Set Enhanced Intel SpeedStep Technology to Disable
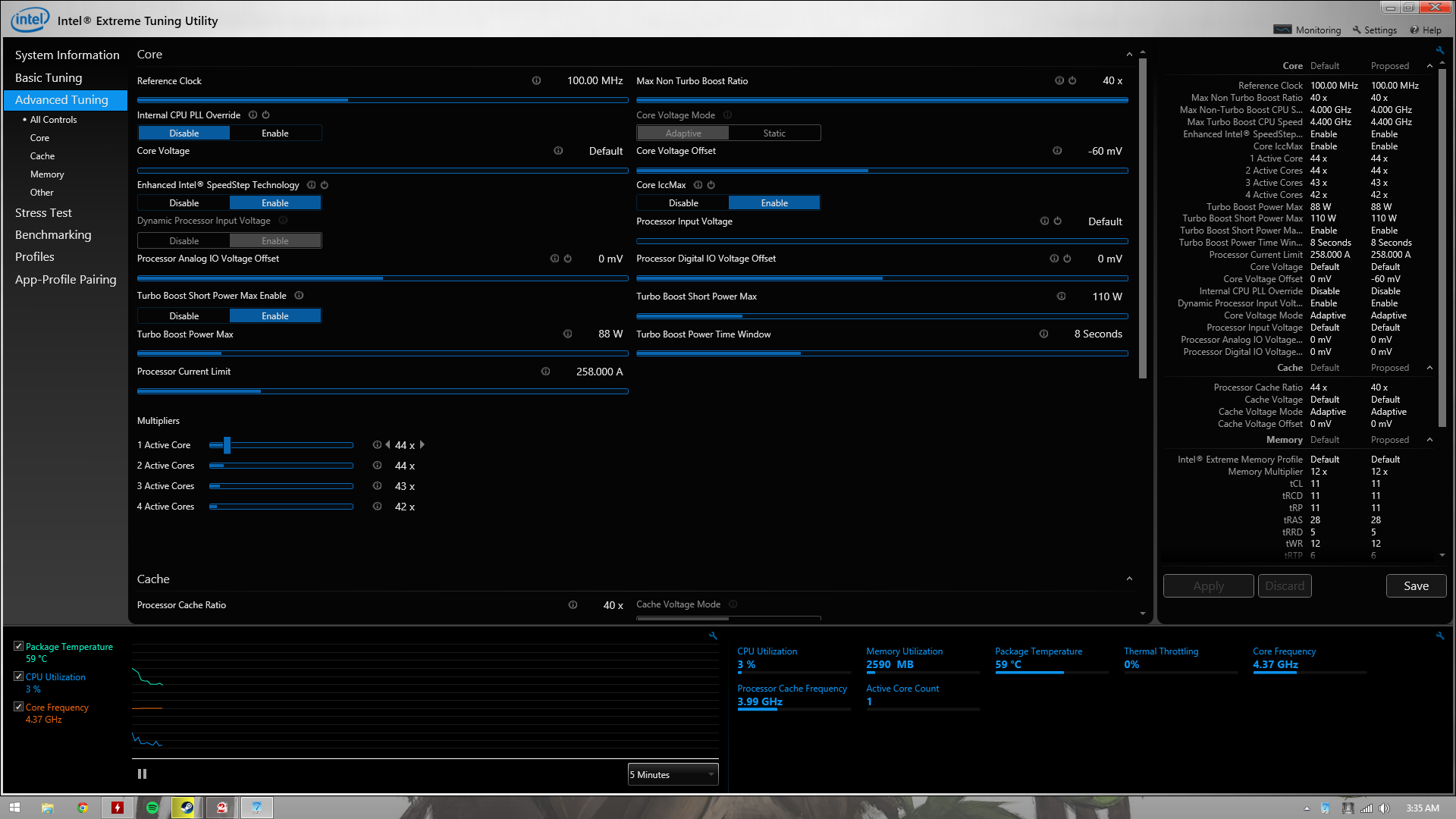Image resolution: width=1456 pixels, height=819 pixels. click(x=184, y=203)
